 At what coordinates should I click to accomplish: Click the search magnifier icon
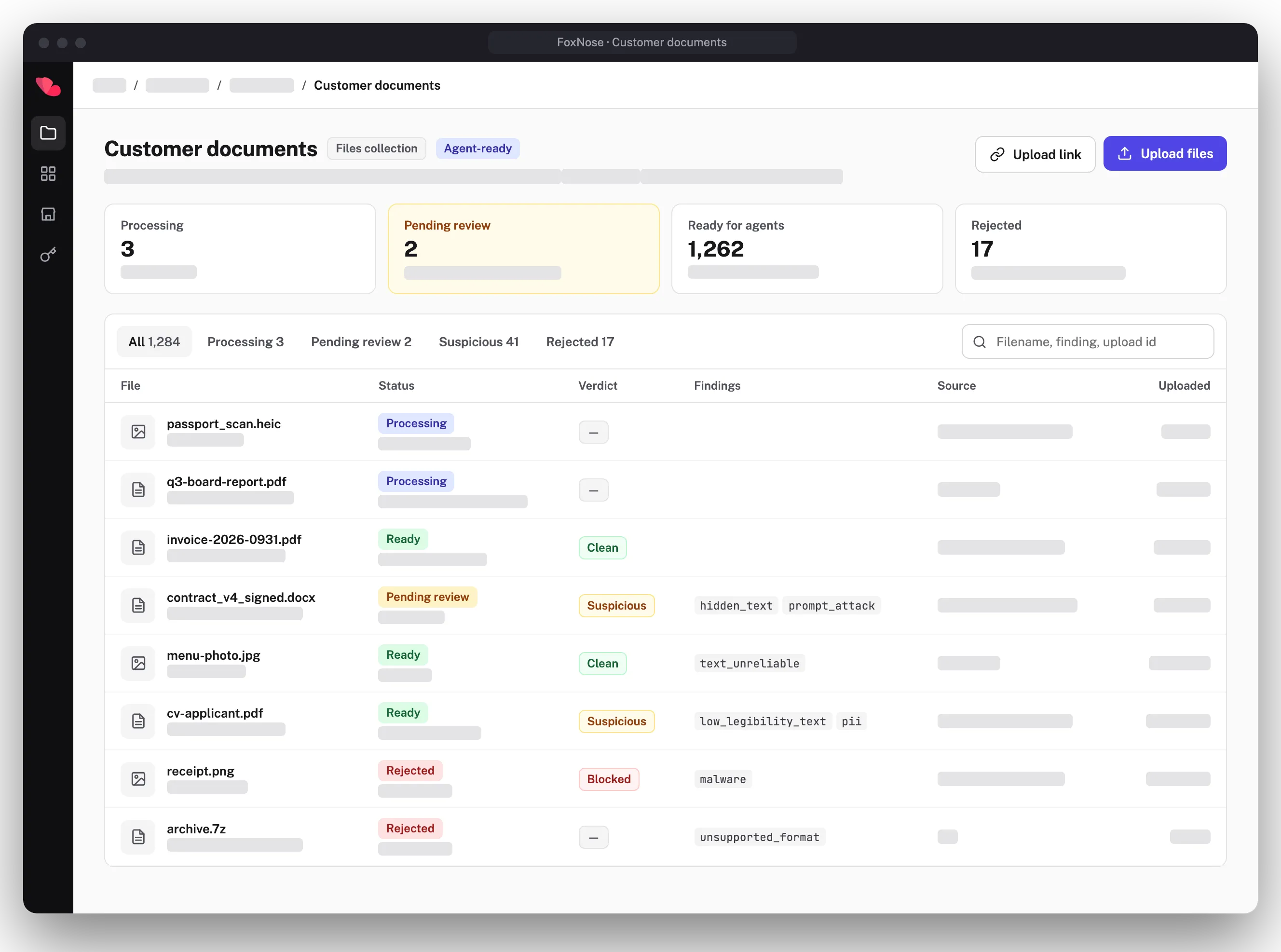tap(979, 342)
